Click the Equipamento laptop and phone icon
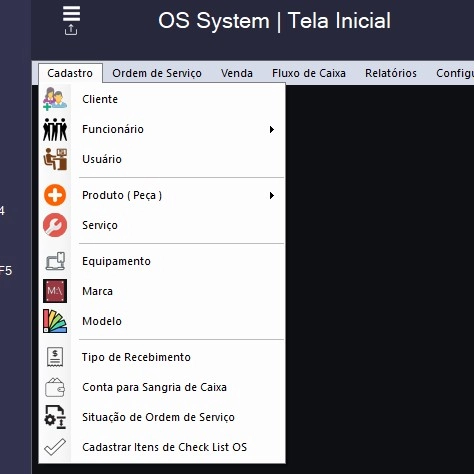This screenshot has height=474, width=474. (x=55, y=261)
